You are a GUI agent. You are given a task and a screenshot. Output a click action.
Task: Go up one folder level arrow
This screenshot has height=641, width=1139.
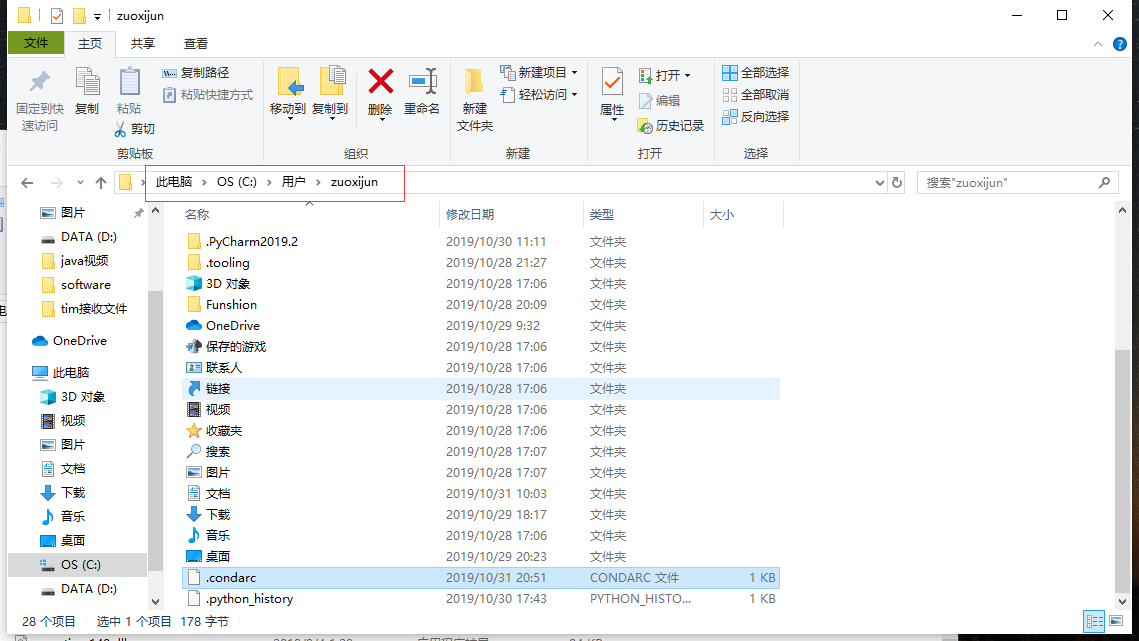tap(101, 182)
